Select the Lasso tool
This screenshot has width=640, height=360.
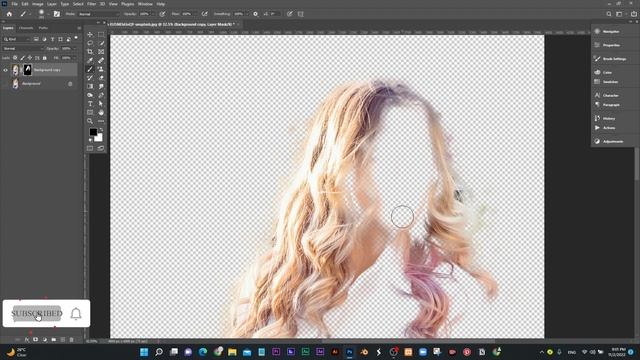click(x=90, y=43)
